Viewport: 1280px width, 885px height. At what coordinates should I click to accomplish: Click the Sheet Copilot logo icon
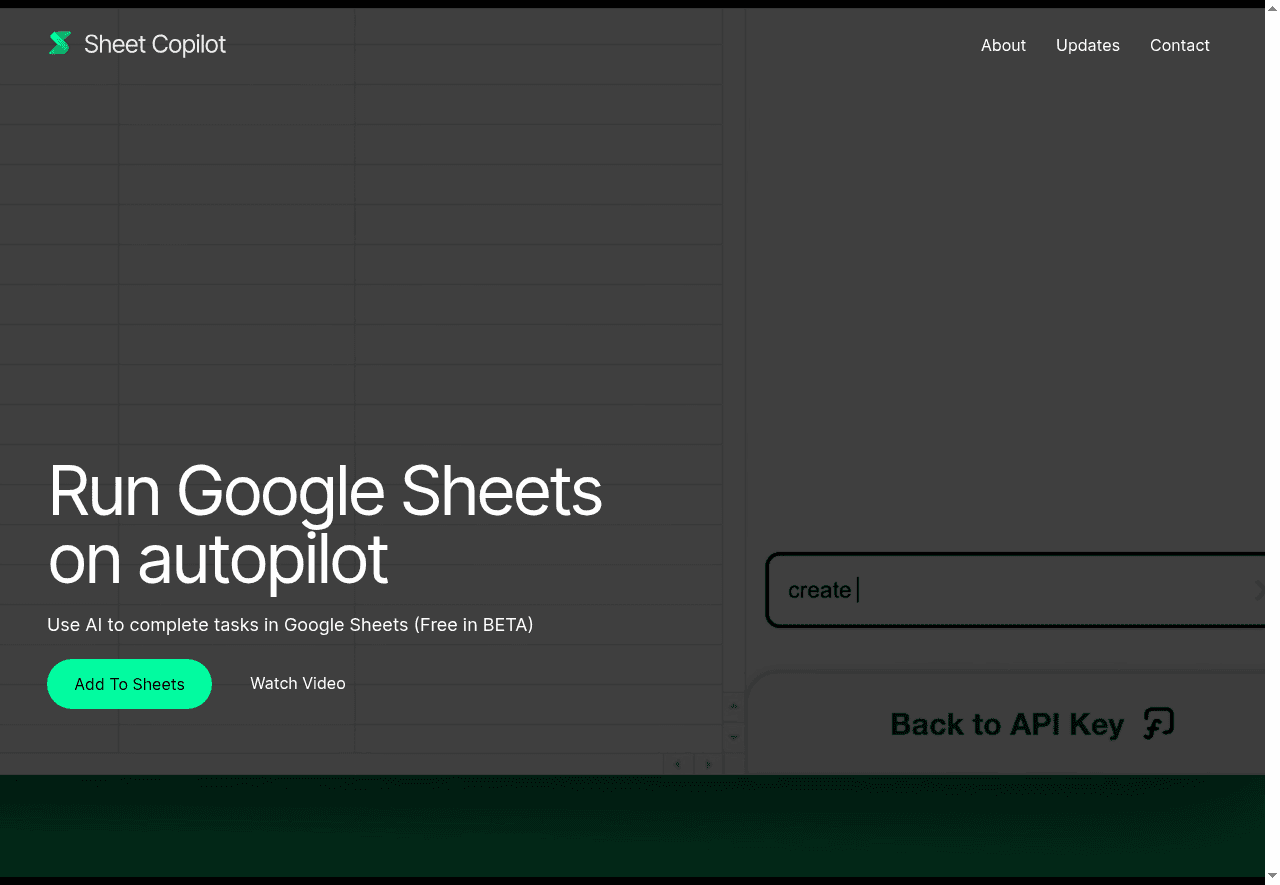click(x=59, y=43)
